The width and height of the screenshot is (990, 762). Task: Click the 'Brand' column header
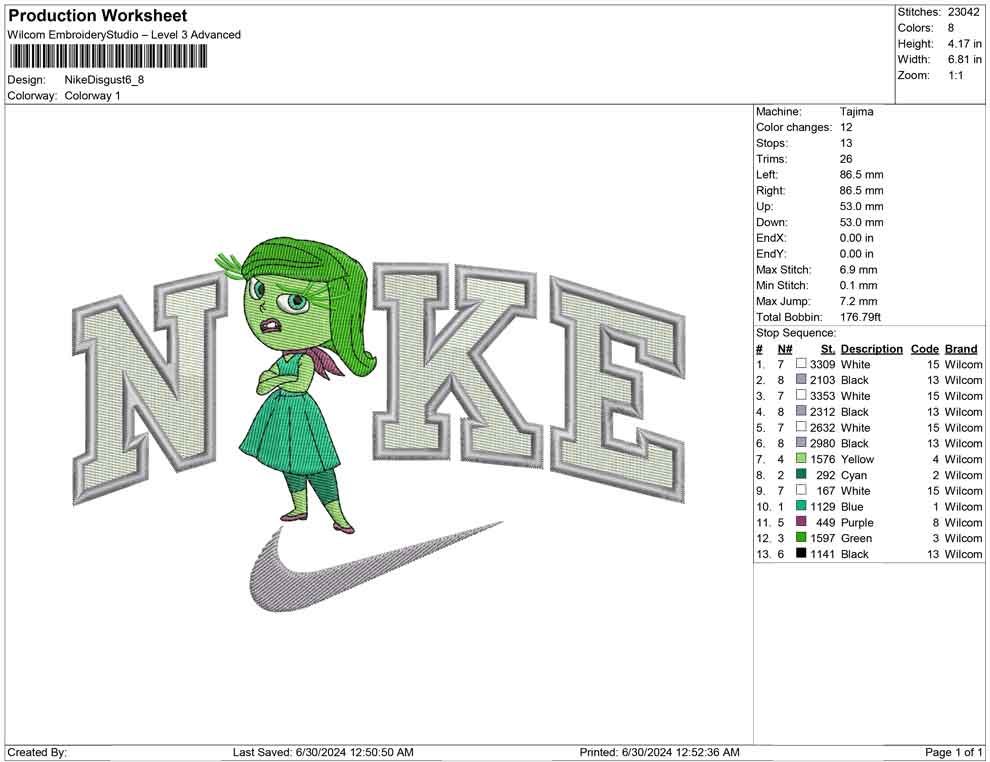click(x=961, y=348)
